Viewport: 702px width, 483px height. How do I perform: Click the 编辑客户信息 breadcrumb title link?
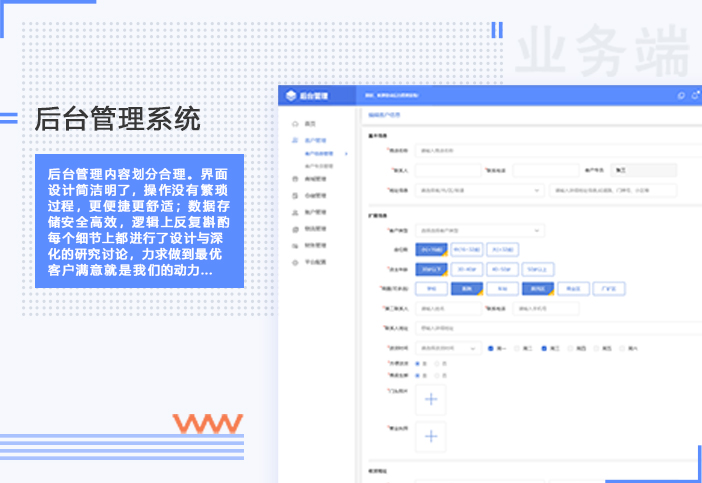tap(384, 116)
